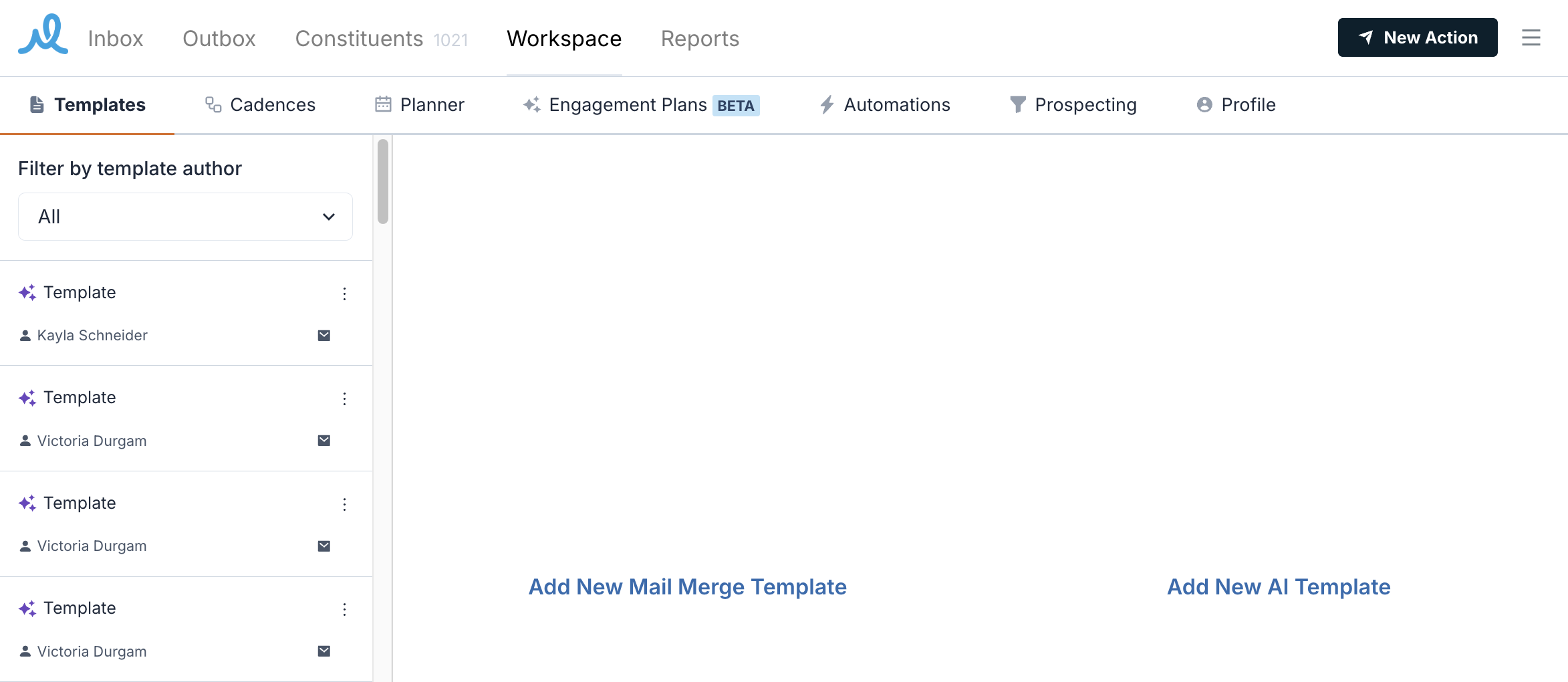Switch to the Automations tab
The width and height of the screenshot is (1568, 682).
coord(885,105)
